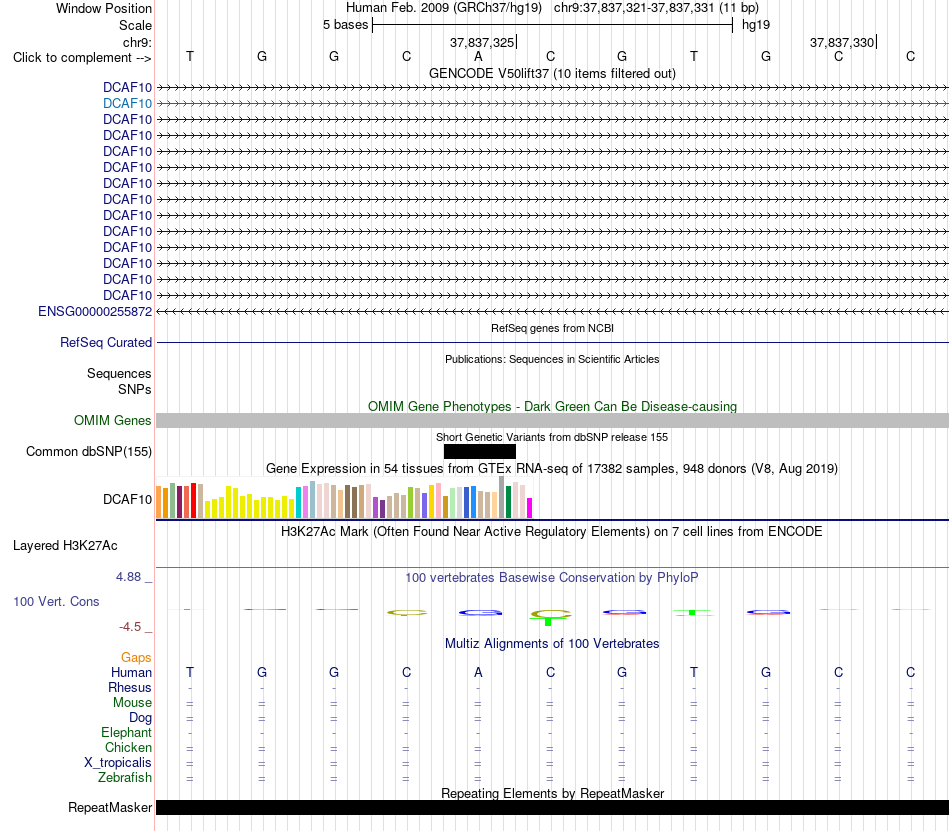The height and width of the screenshot is (831, 950).
Task: Open OMIM Gene Phenotypes track title
Action: point(552,406)
